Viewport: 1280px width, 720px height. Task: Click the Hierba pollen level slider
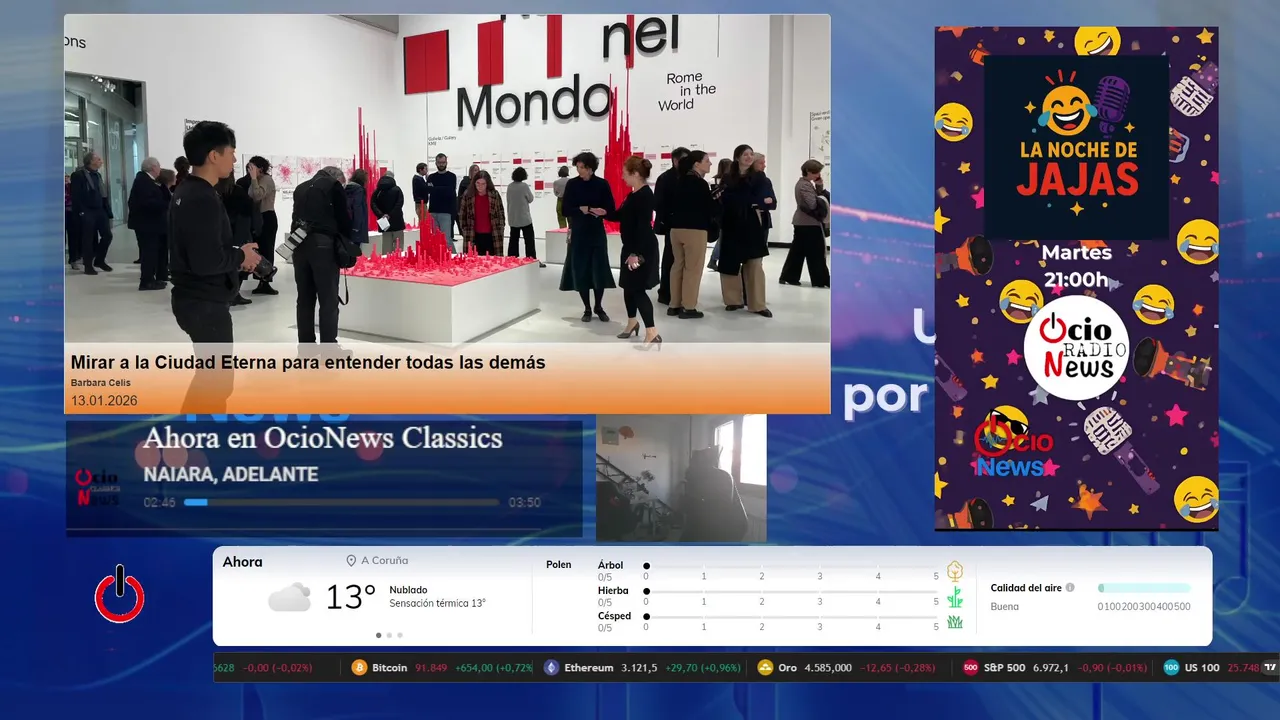[791, 591]
